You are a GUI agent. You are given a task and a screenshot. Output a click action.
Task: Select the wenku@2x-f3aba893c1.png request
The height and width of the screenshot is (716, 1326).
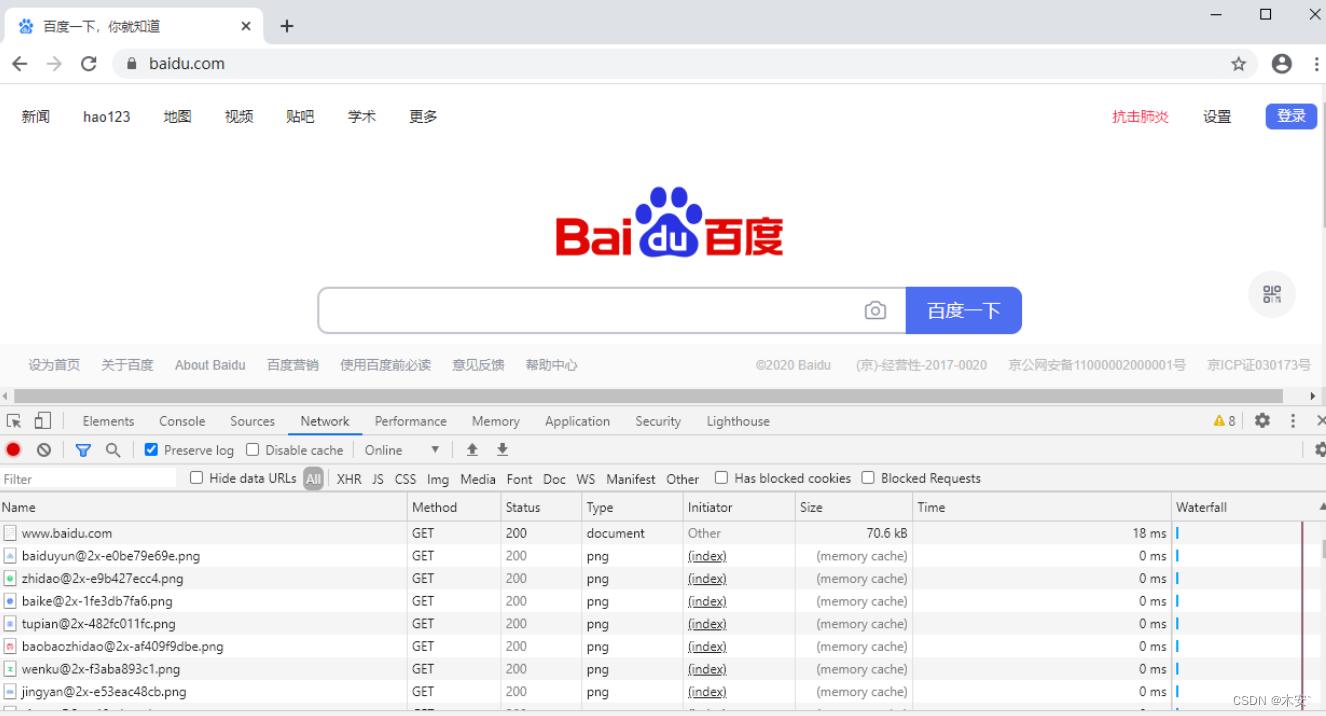click(101, 669)
